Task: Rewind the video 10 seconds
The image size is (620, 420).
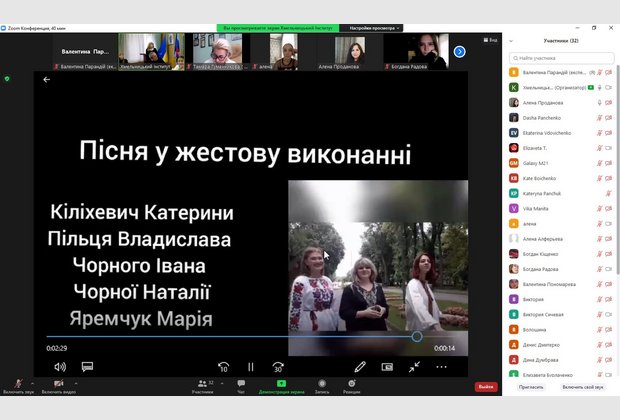Action: 223,367
